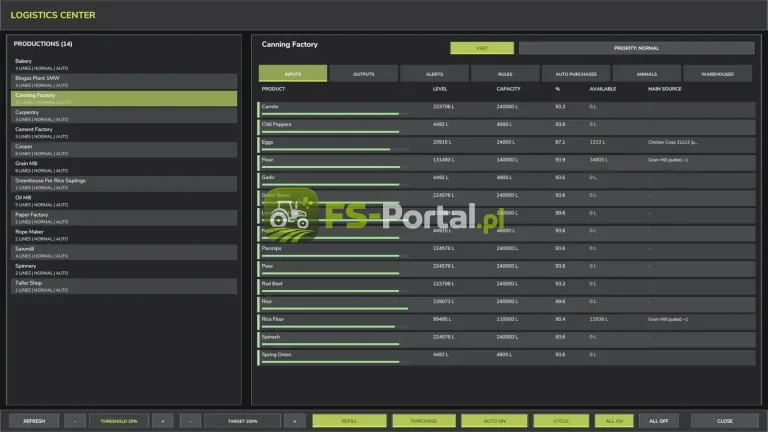The height and width of the screenshot is (432, 768).
Task: Switch to the Warehouses tab
Action: click(x=717, y=73)
